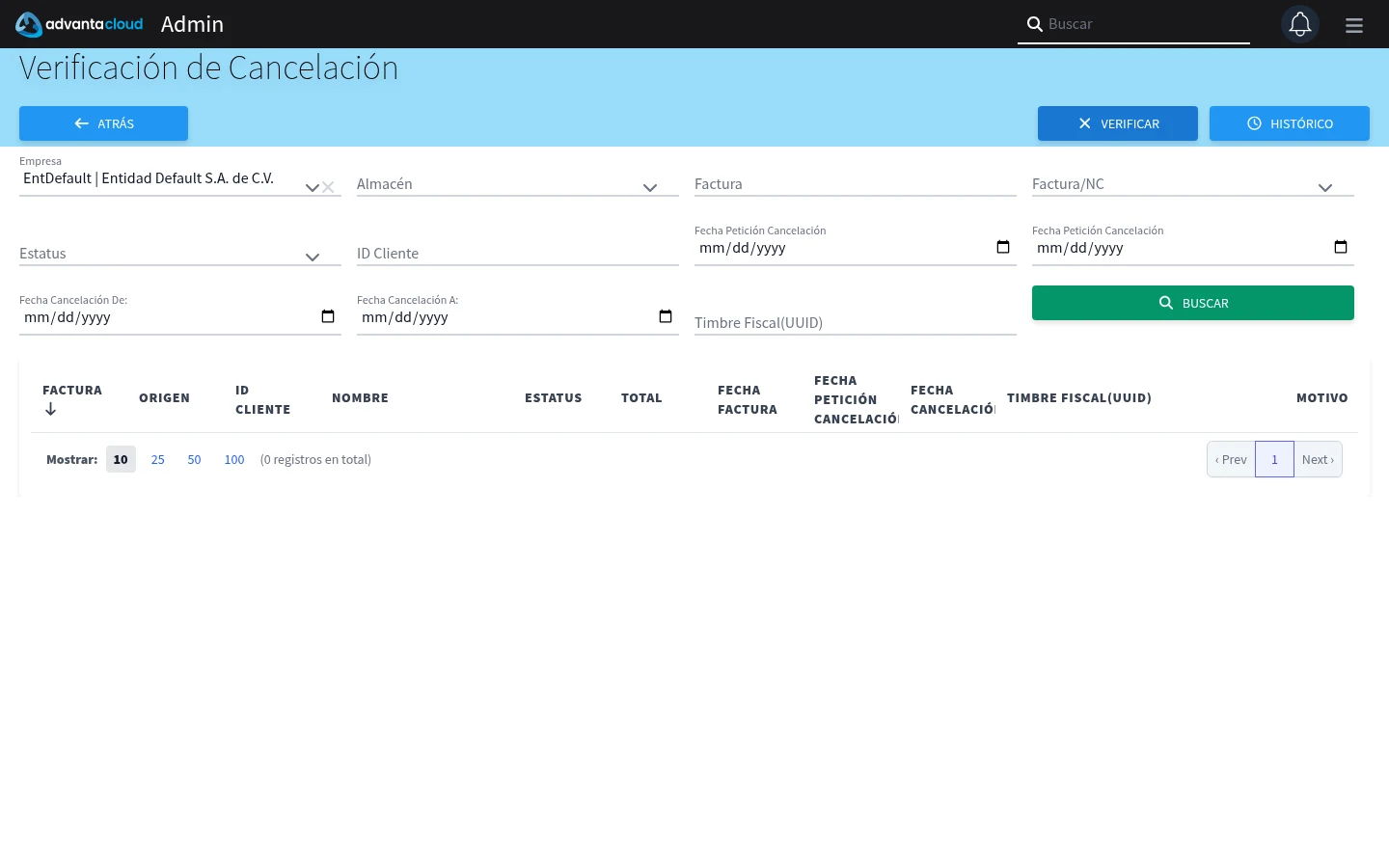Sort table by Motivo column
The height and width of the screenshot is (868, 1389).
(x=1322, y=397)
